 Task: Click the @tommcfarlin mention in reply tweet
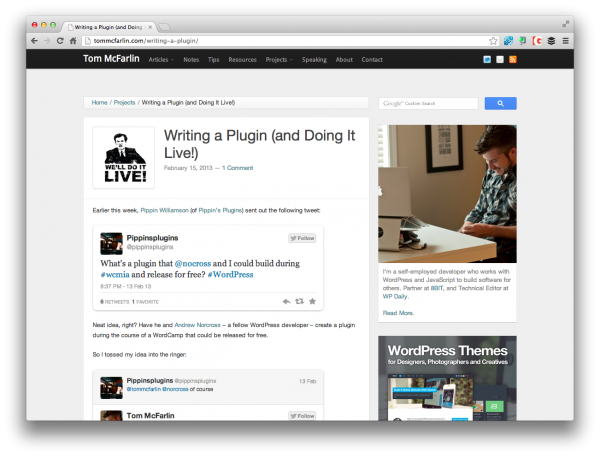pos(143,389)
